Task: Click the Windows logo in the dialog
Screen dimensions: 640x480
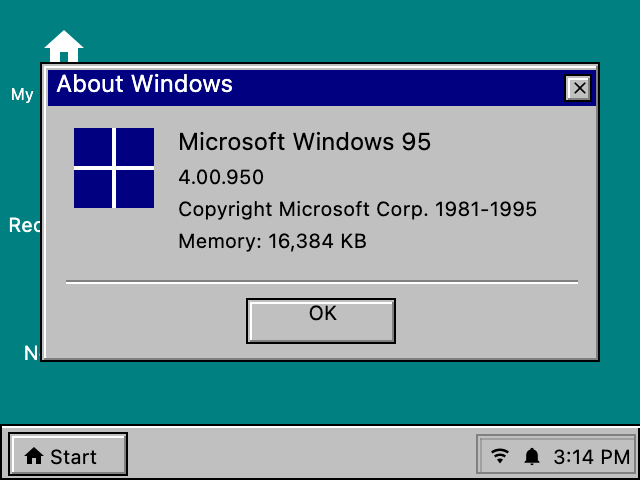Action: (114, 168)
